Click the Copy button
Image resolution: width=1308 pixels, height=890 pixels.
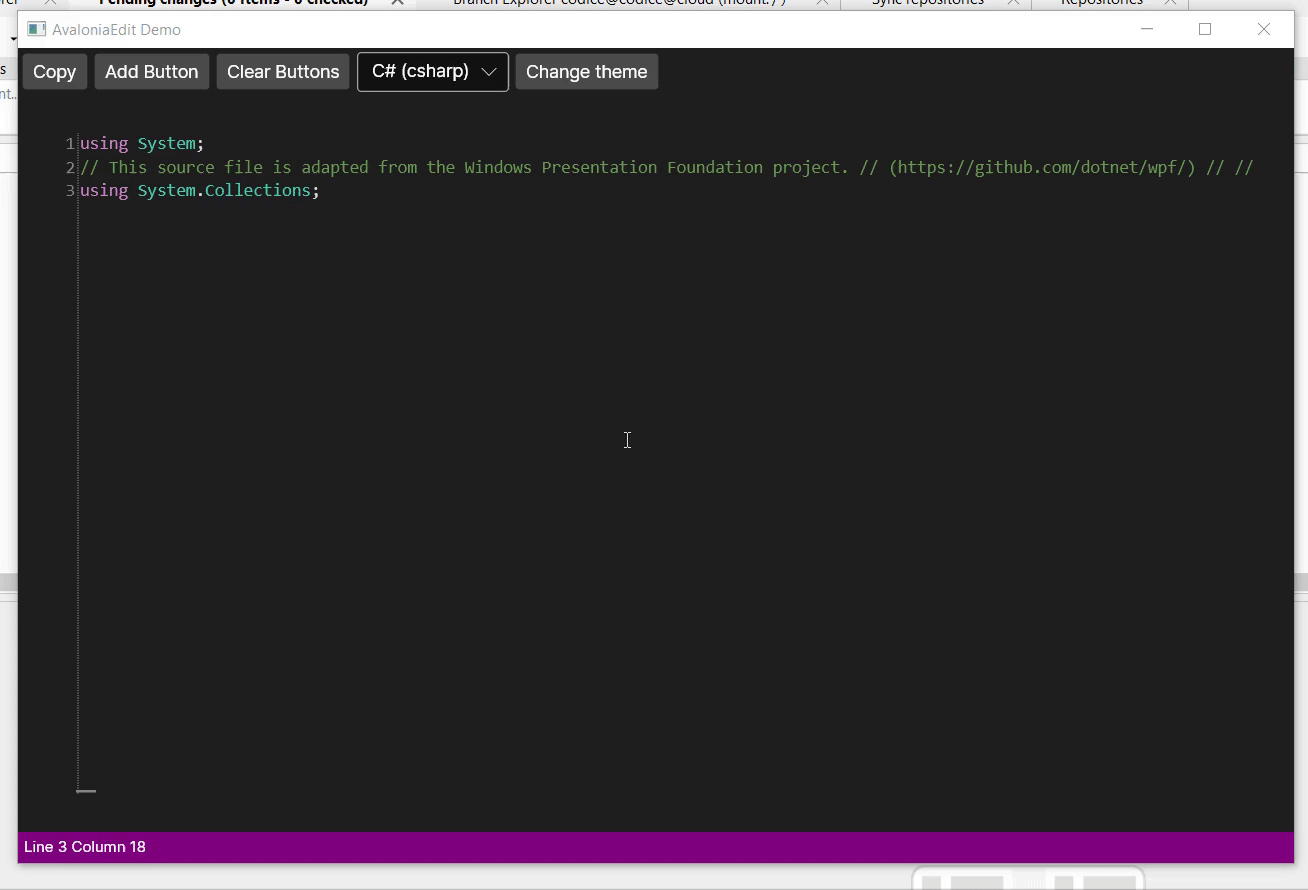[x=54, y=71]
